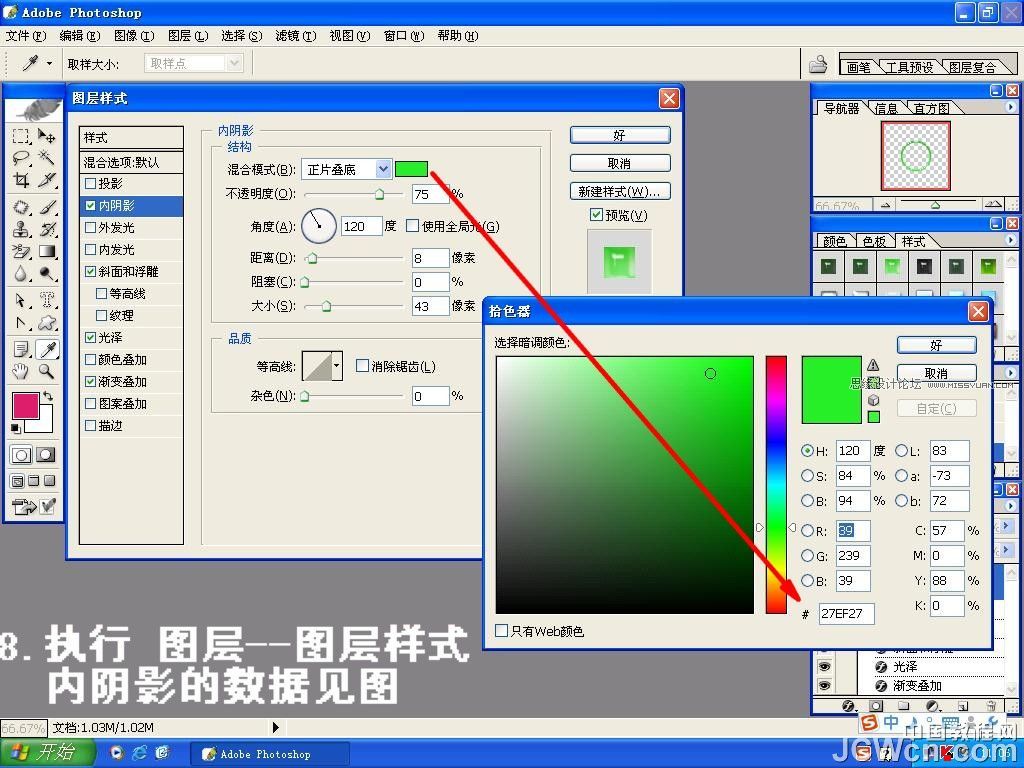Switch to the 直方图 histogram tab
The width and height of the screenshot is (1024, 768).
(931, 108)
